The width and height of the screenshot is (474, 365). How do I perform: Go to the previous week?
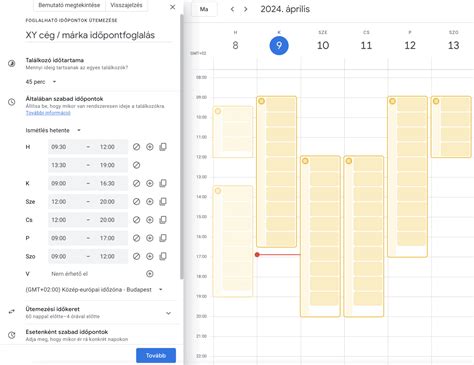[x=232, y=9]
